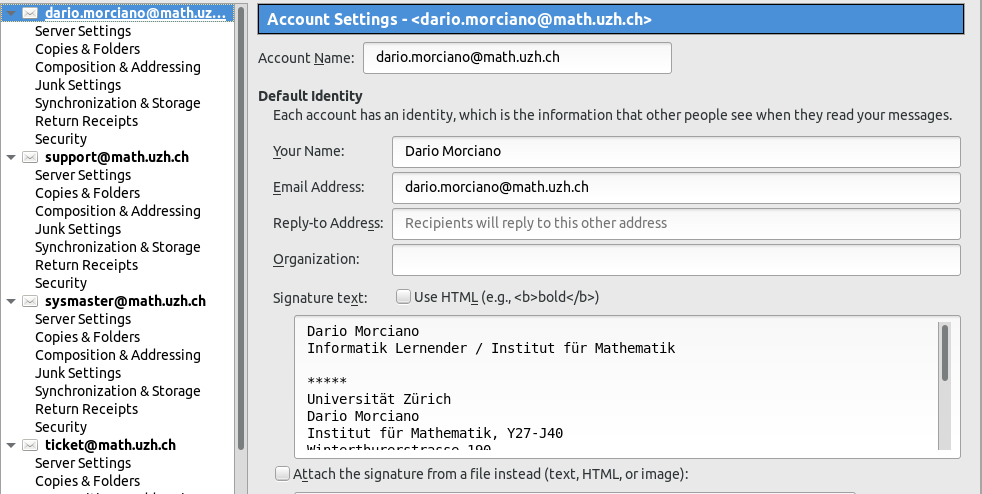Click the ticket@math.uzh.ch envelope icon
The image size is (982, 494).
point(29,445)
